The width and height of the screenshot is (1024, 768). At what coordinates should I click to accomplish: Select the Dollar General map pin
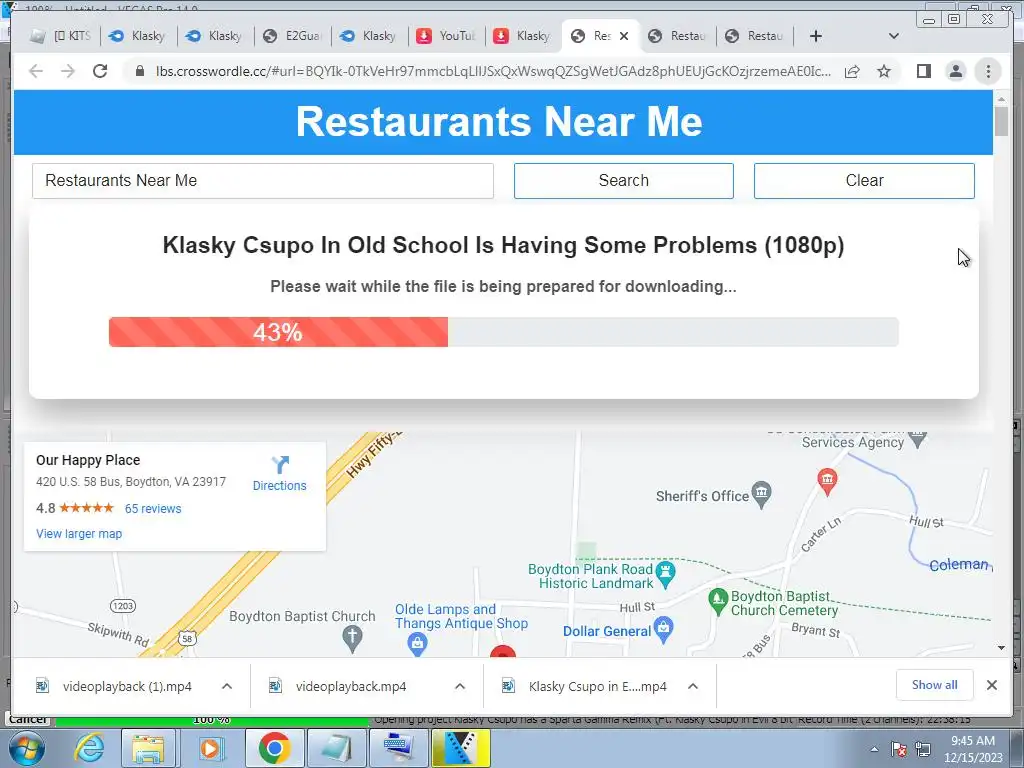(x=664, y=629)
